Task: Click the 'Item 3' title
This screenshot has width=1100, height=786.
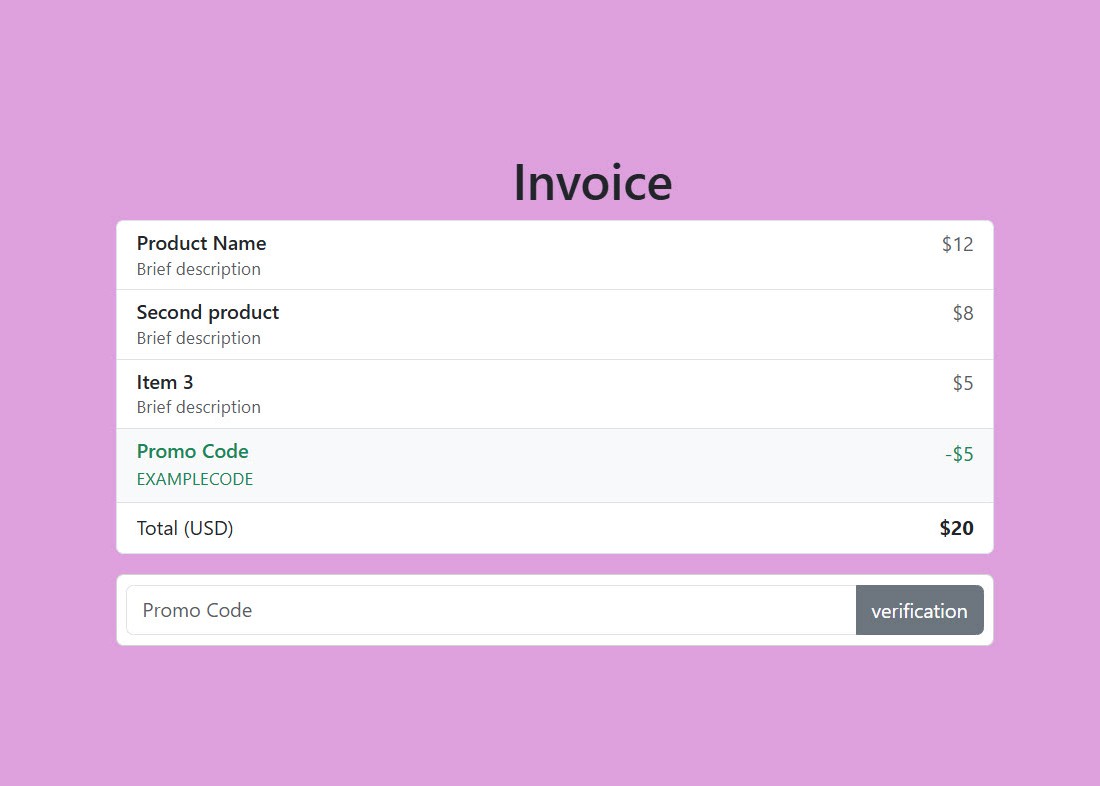Action: click(165, 382)
